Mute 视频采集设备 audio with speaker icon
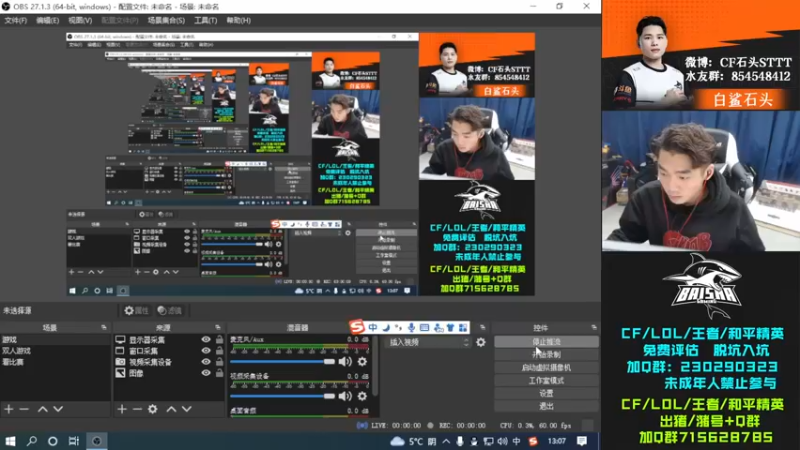The width and height of the screenshot is (800, 450). point(345,396)
